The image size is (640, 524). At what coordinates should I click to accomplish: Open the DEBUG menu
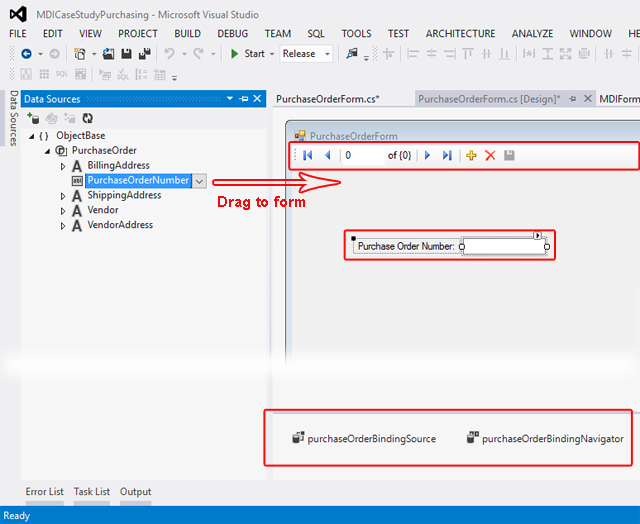[x=233, y=33]
